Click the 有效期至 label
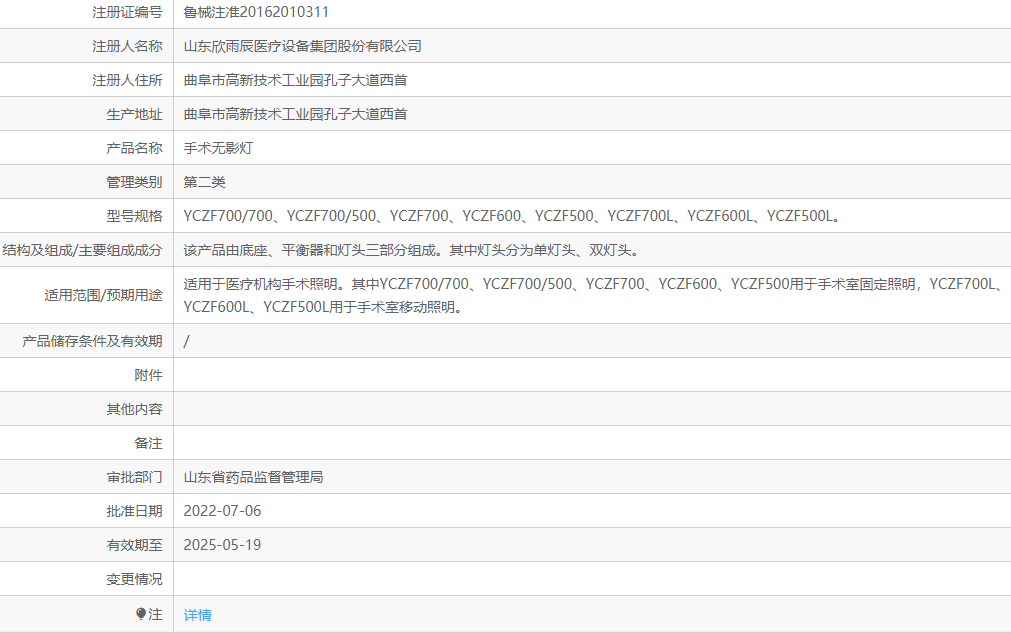 point(134,545)
